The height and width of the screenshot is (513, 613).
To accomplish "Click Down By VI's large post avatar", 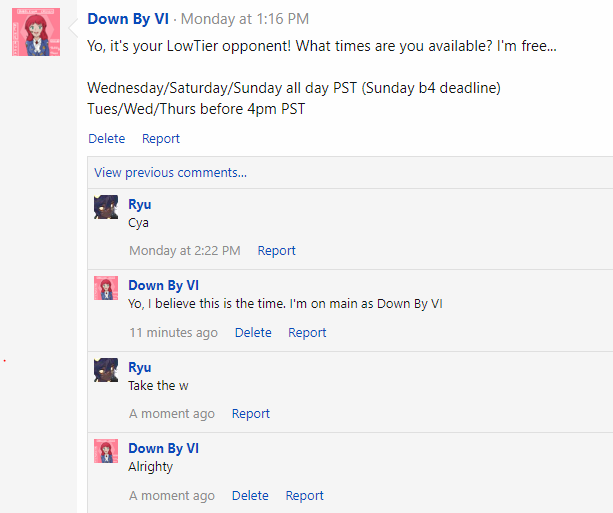I will tap(36, 32).
